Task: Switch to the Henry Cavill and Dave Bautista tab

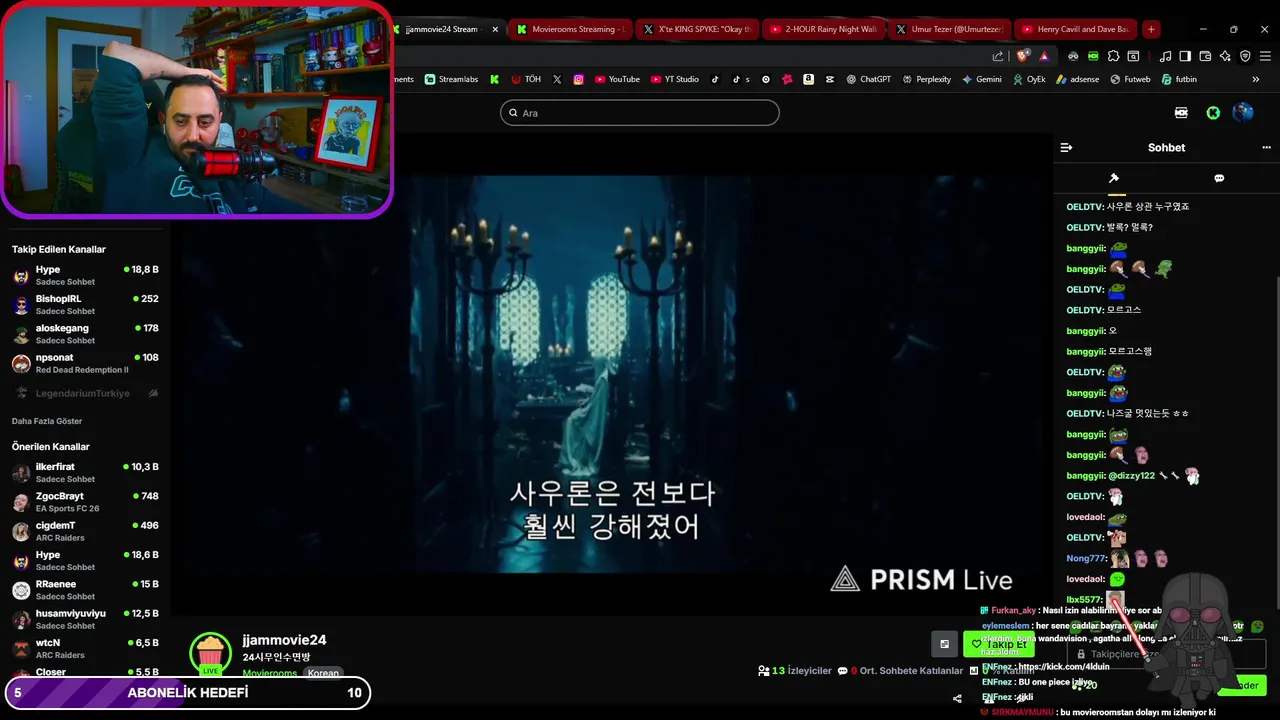Action: click(x=1076, y=29)
